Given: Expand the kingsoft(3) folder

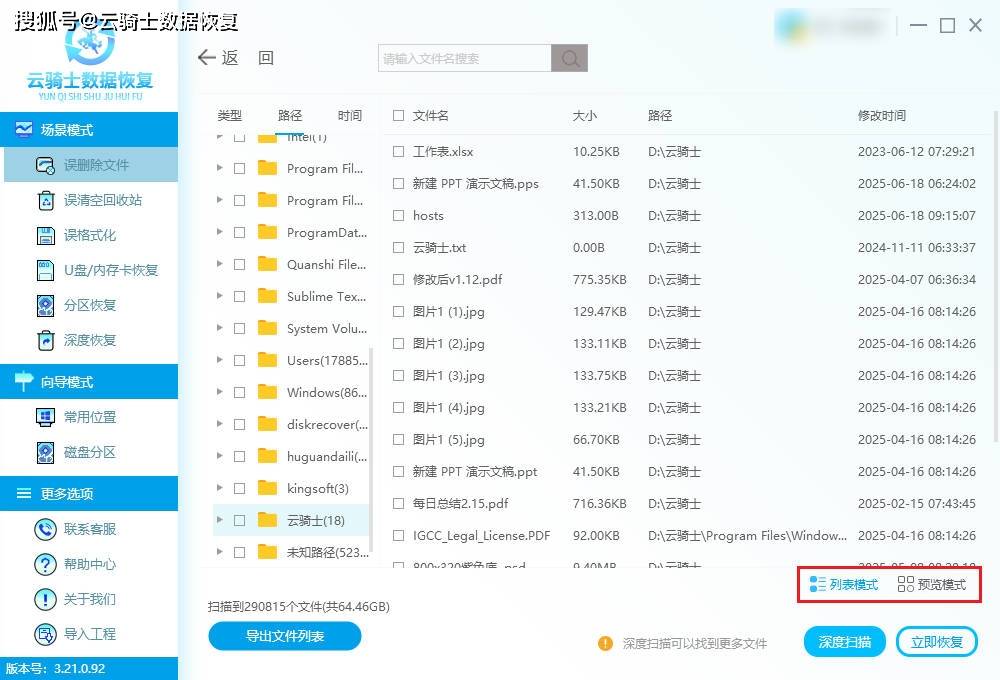Looking at the screenshot, I should 220,488.
